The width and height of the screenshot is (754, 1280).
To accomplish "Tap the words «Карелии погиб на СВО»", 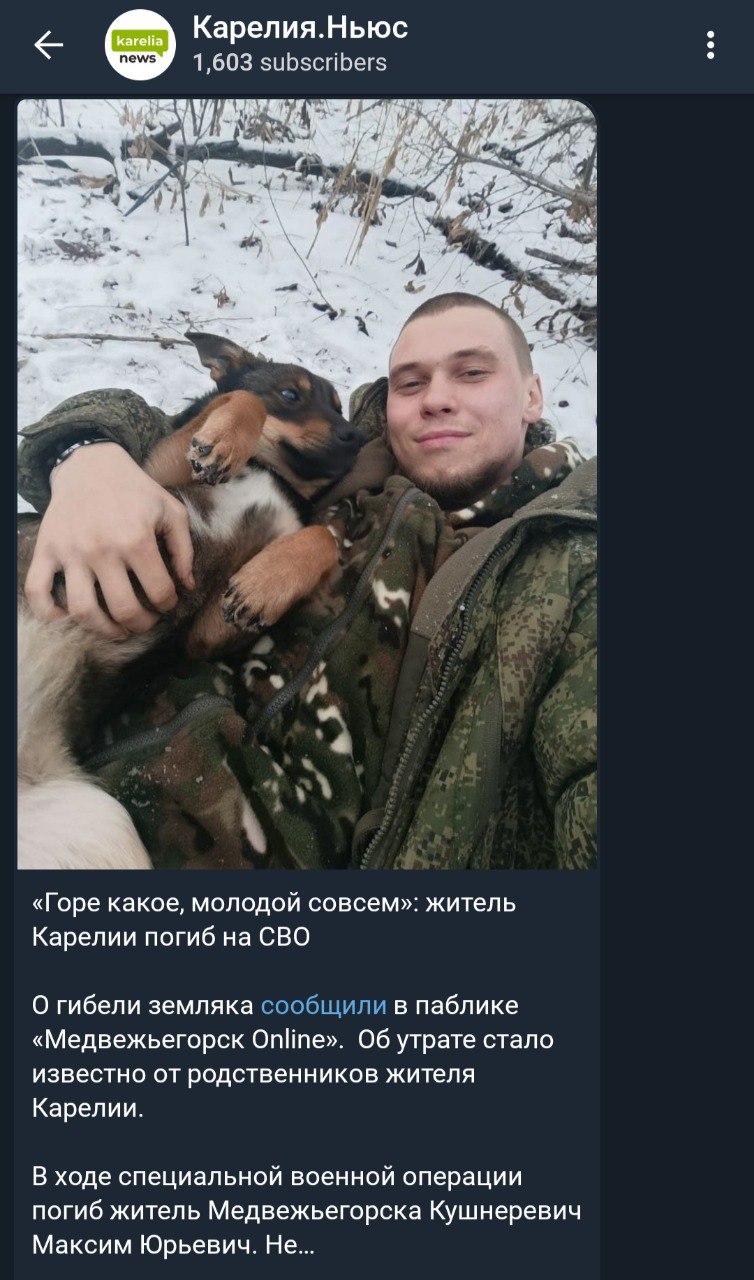I will point(171,937).
